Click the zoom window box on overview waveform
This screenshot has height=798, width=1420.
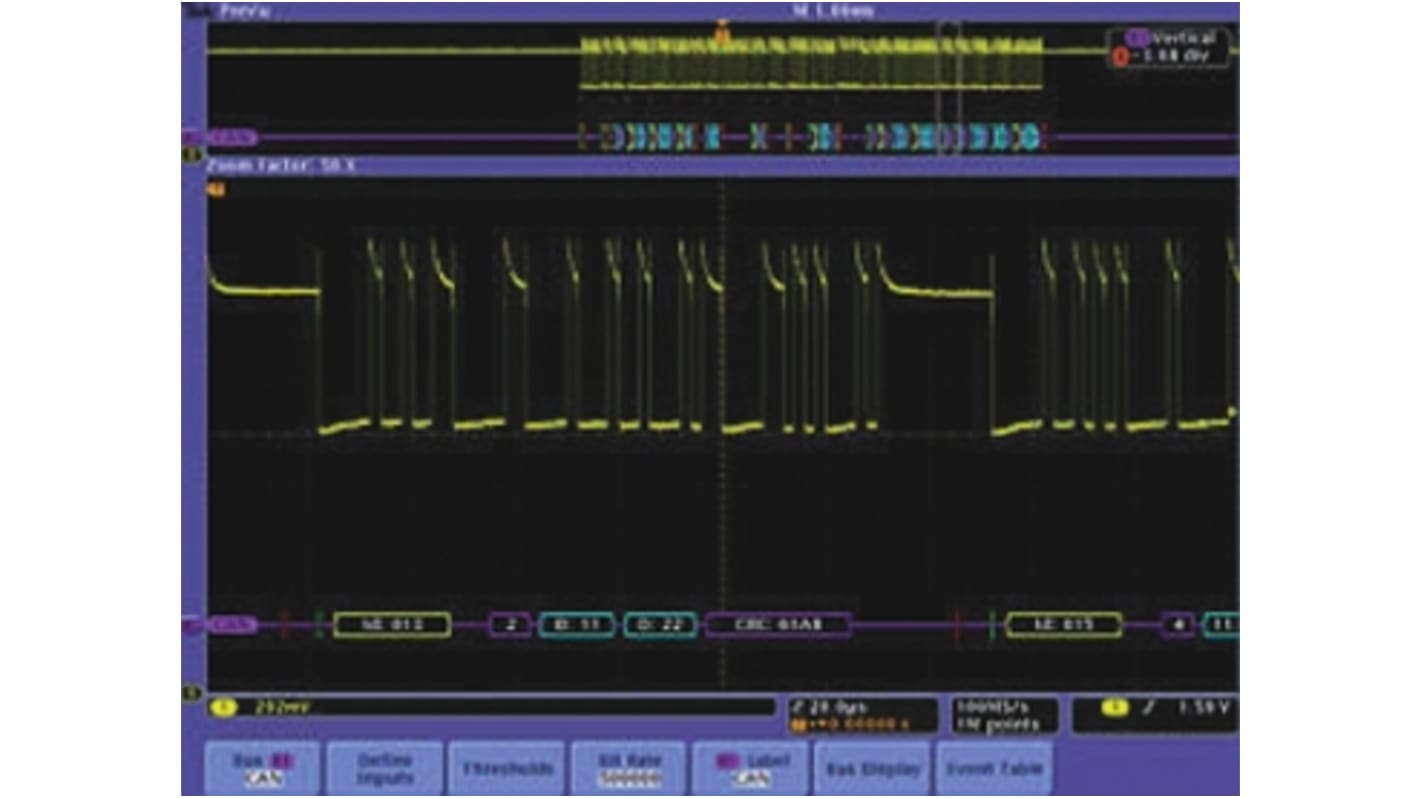tap(951, 87)
